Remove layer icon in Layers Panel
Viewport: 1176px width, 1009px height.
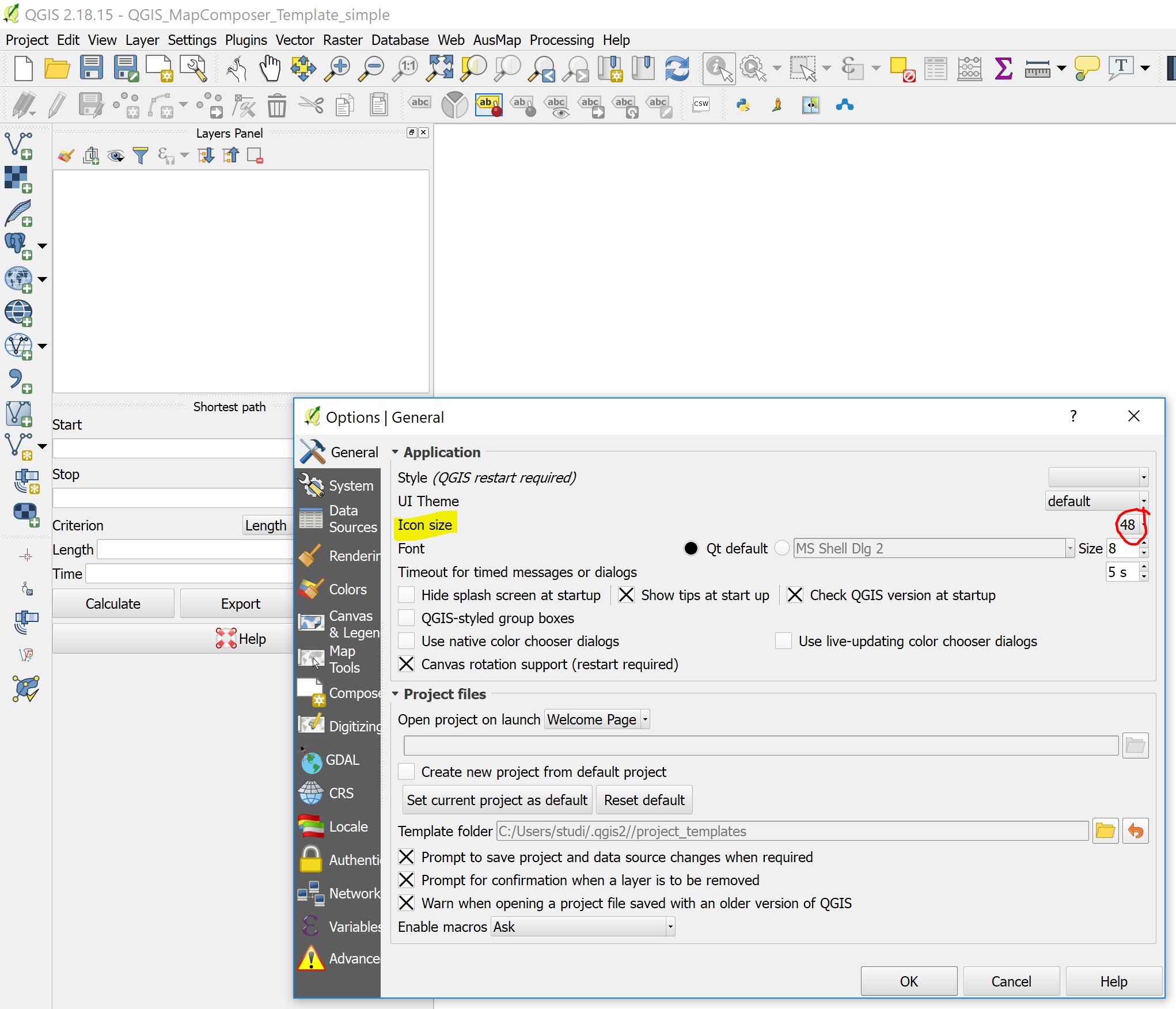255,155
